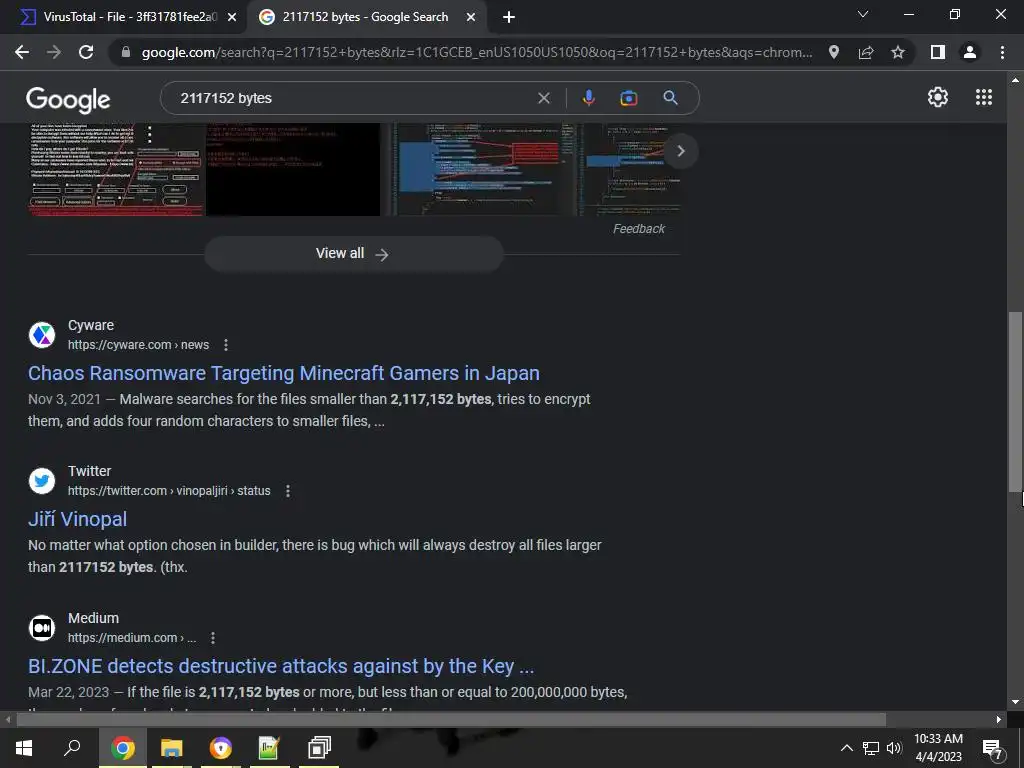This screenshot has height=768, width=1024.
Task: Click the Medium site favicon
Action: click(42, 628)
